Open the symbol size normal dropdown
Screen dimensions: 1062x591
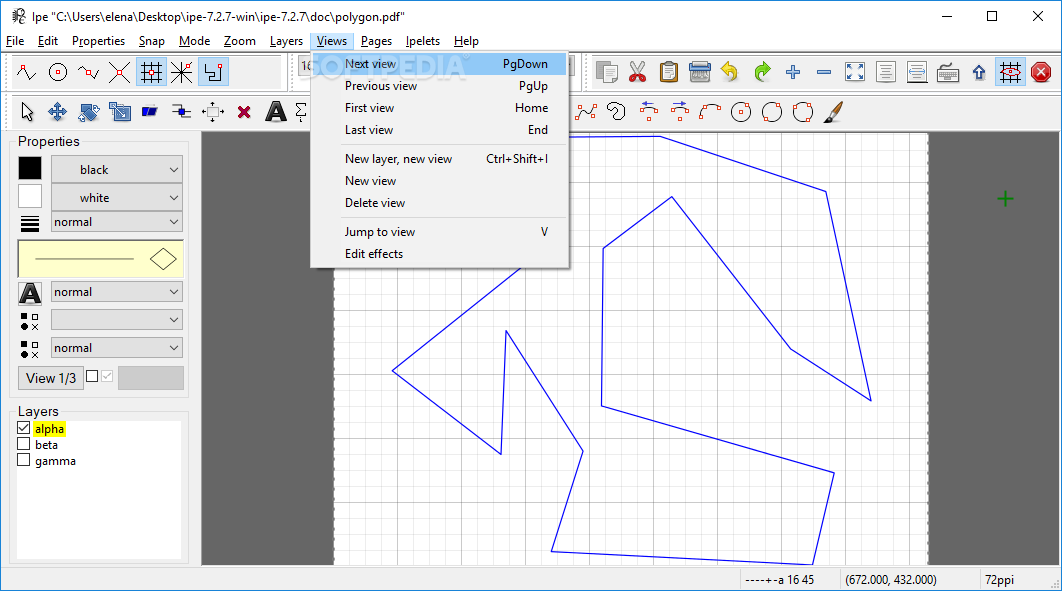coord(117,348)
